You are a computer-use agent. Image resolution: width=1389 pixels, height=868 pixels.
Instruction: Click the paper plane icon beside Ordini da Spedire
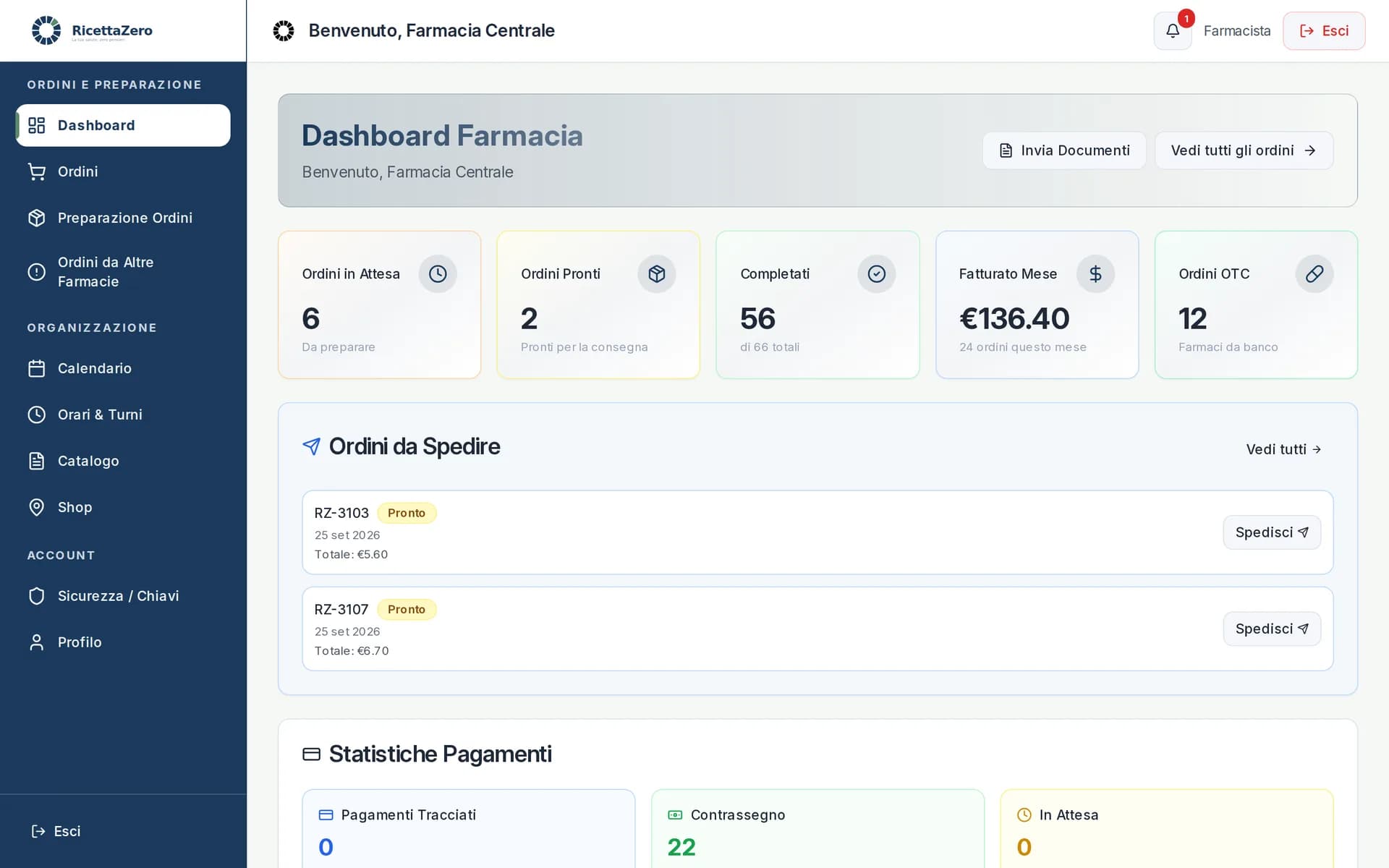[311, 446]
